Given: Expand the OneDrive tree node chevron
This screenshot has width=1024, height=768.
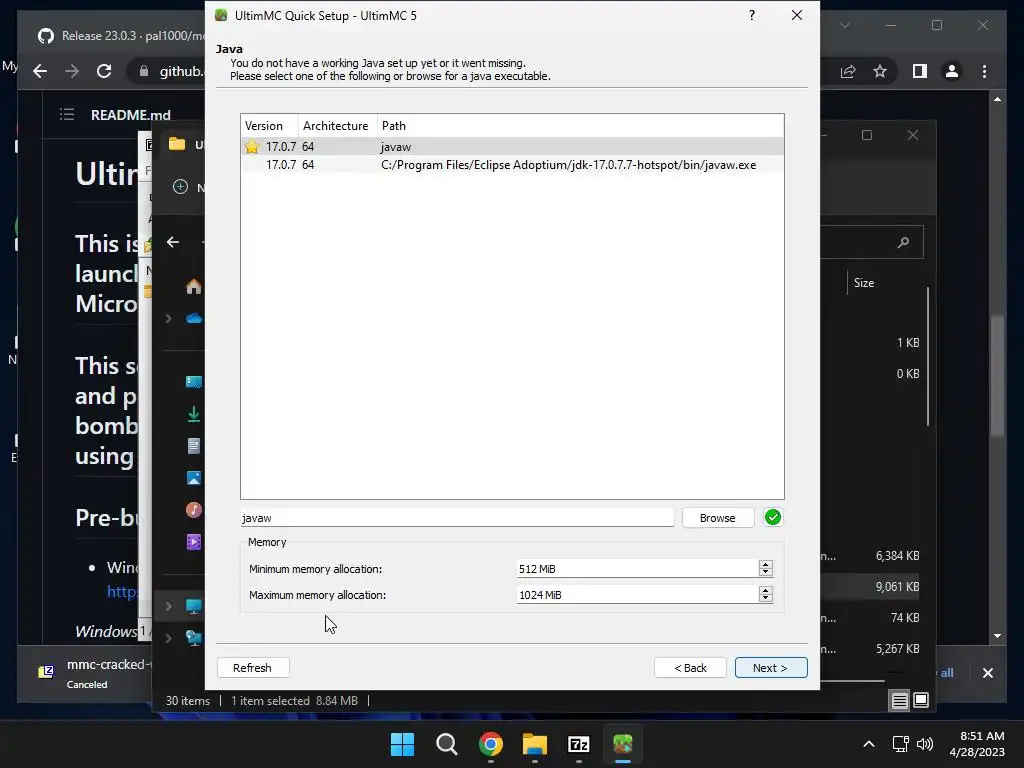Looking at the screenshot, I should pyautogui.click(x=168, y=319).
